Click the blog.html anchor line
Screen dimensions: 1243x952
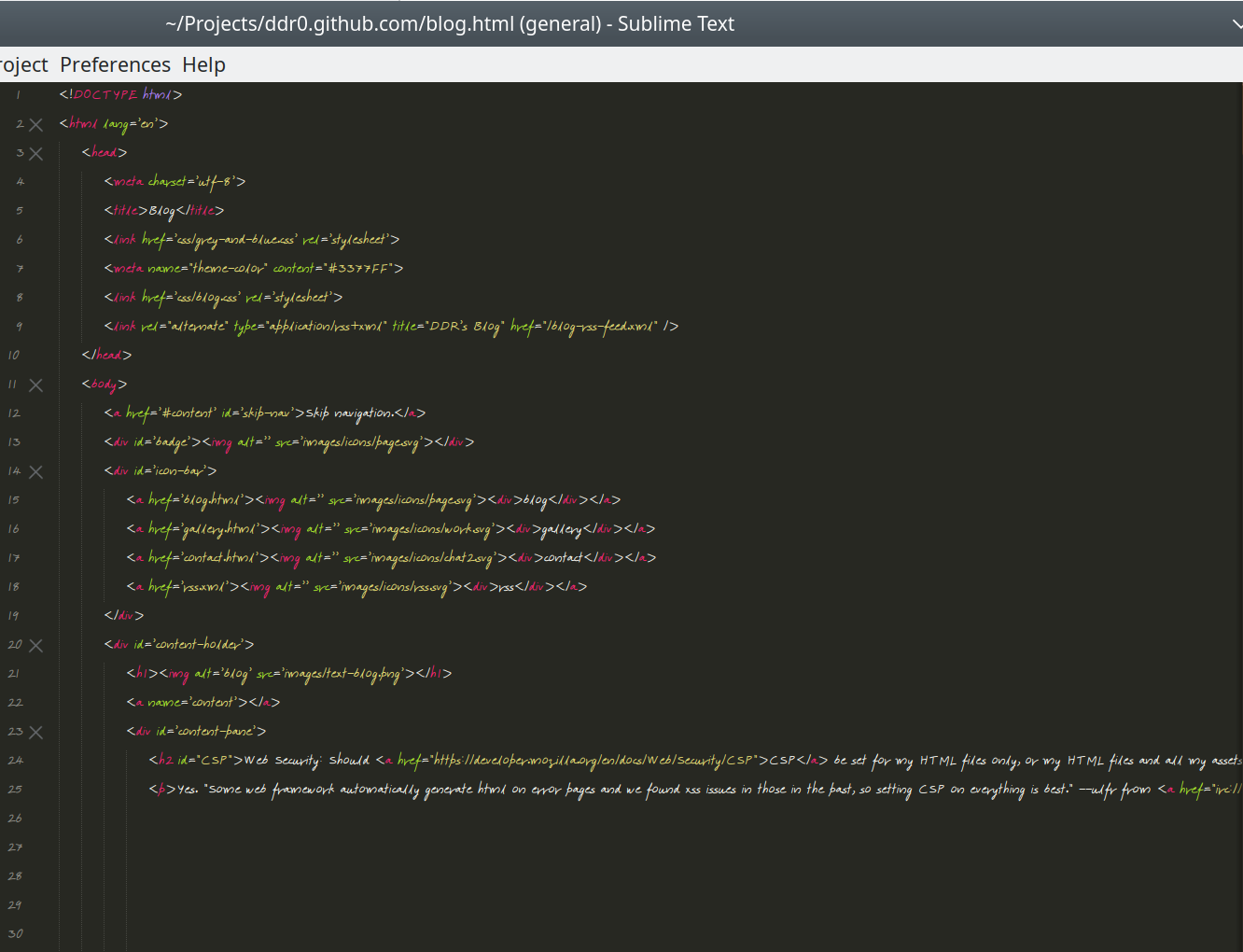pyautogui.click(x=373, y=499)
